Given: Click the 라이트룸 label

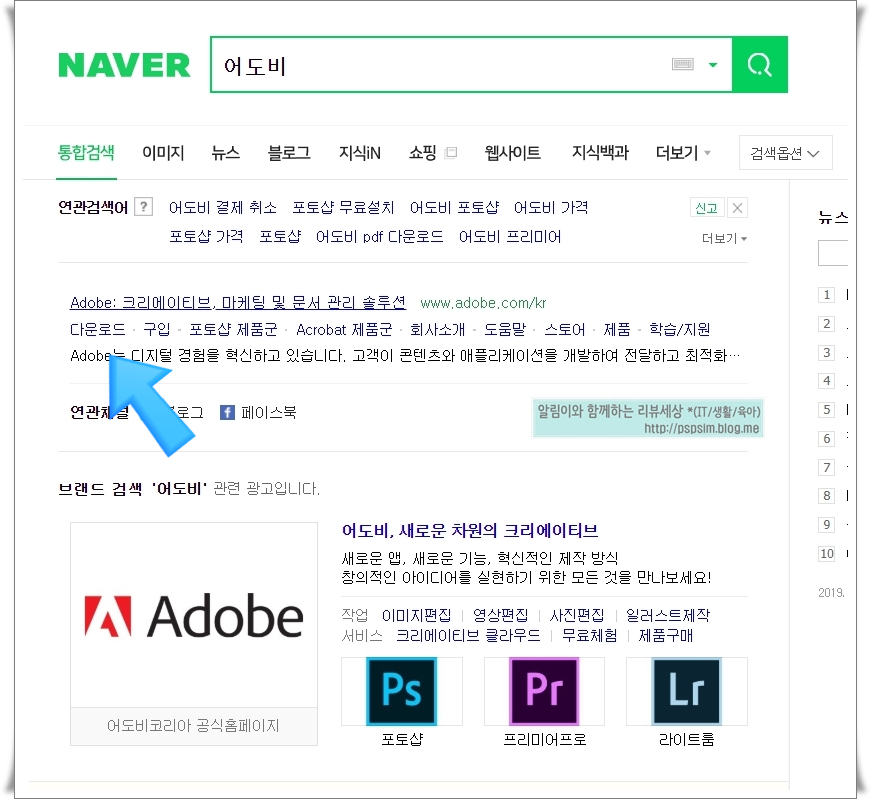Looking at the screenshot, I should point(687,739).
